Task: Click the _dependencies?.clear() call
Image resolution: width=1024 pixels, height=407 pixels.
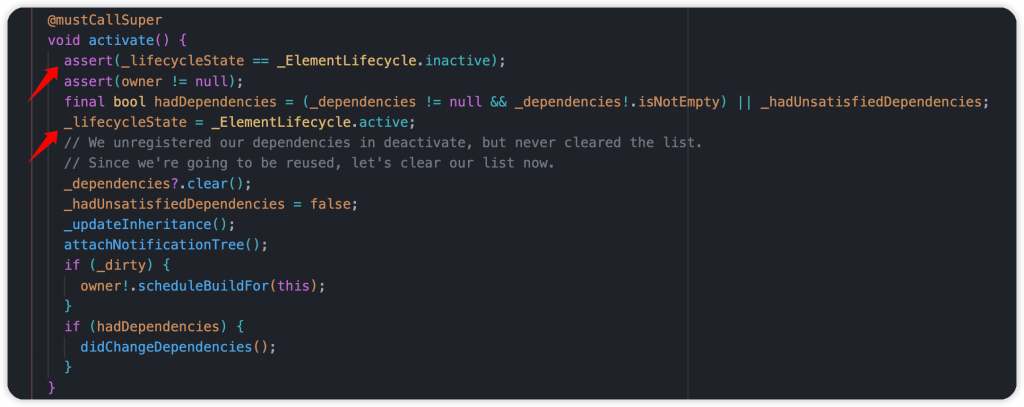Action: (157, 184)
